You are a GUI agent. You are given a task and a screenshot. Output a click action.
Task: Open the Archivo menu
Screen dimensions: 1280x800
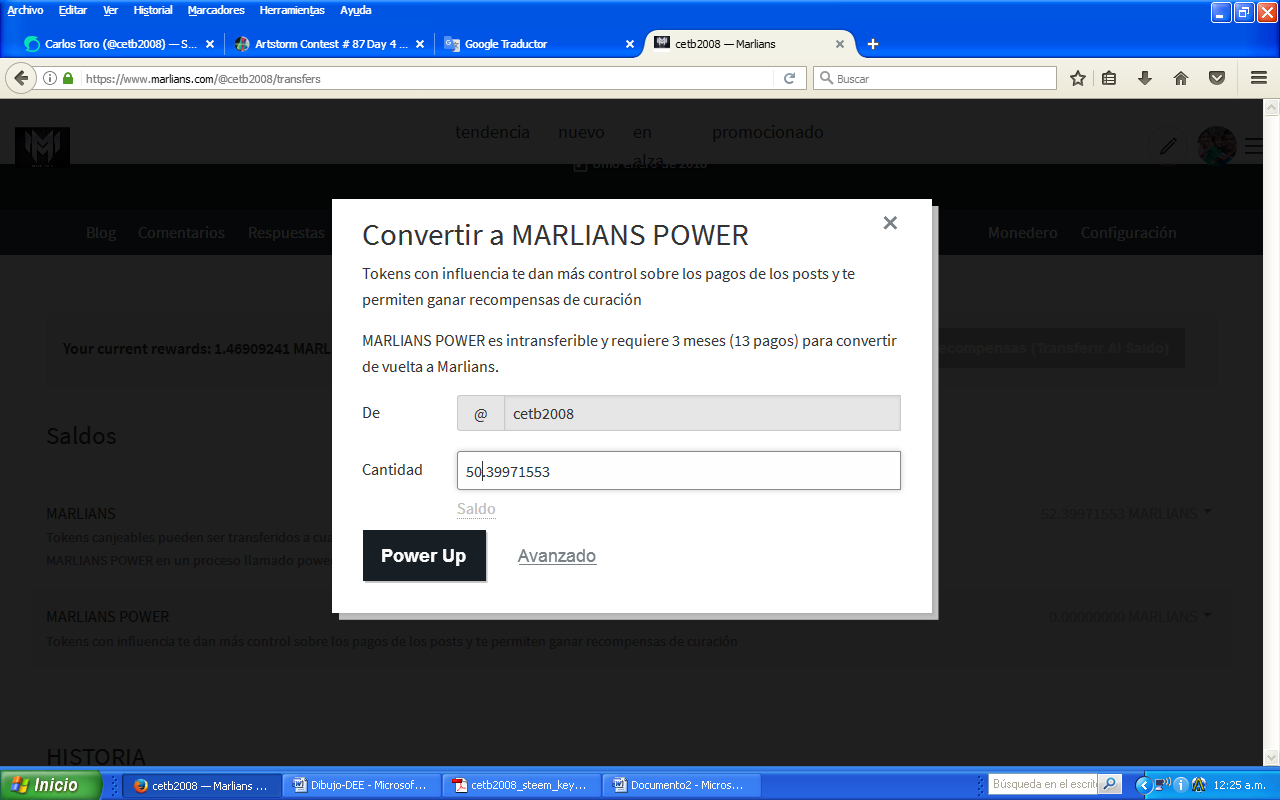pyautogui.click(x=25, y=10)
